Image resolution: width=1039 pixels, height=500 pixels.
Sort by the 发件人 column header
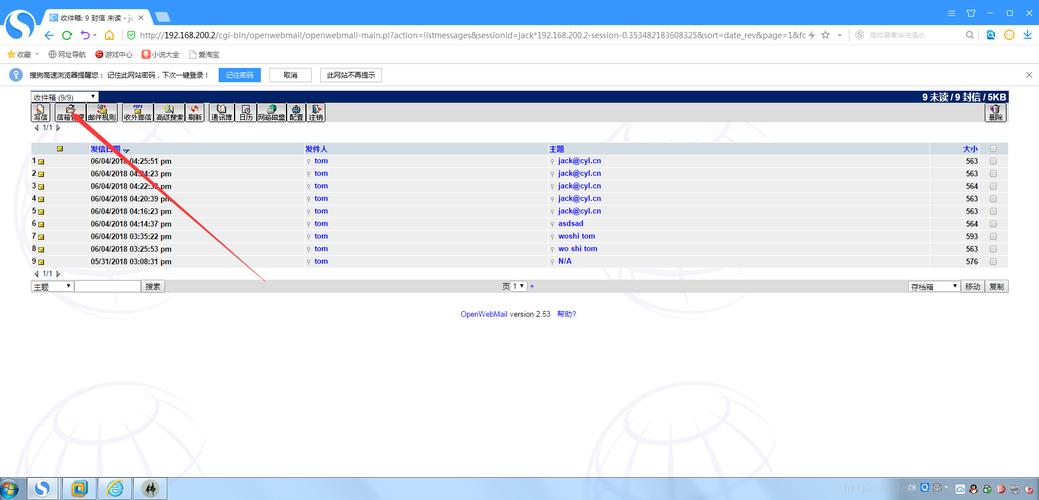pos(316,149)
